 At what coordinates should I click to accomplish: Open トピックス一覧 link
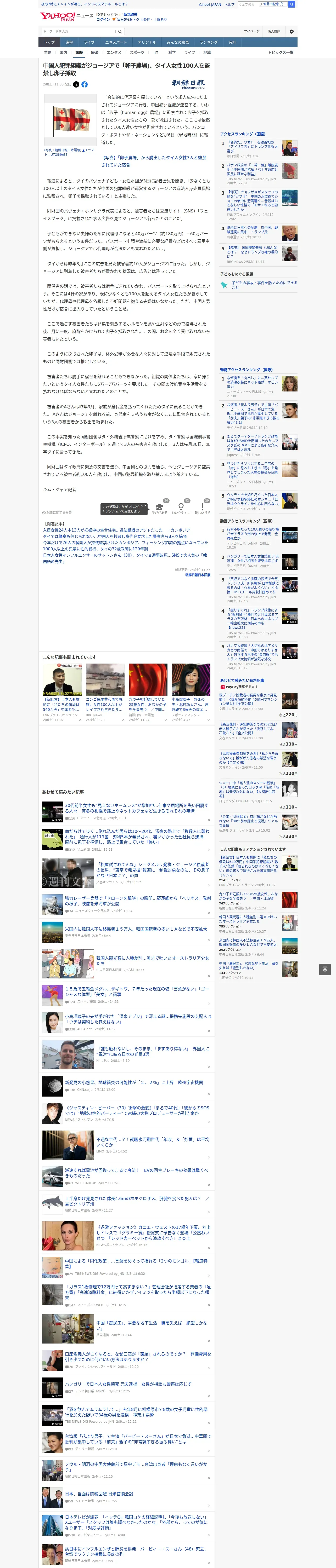coord(281,52)
